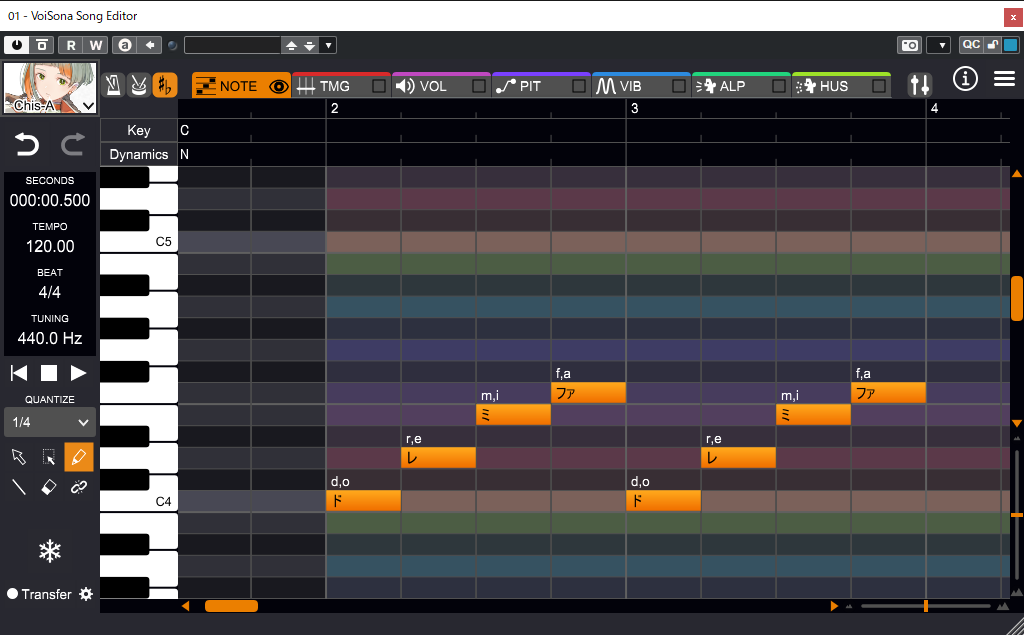
Task: Toggle the NOTE eye visibility icon
Action: (279, 86)
